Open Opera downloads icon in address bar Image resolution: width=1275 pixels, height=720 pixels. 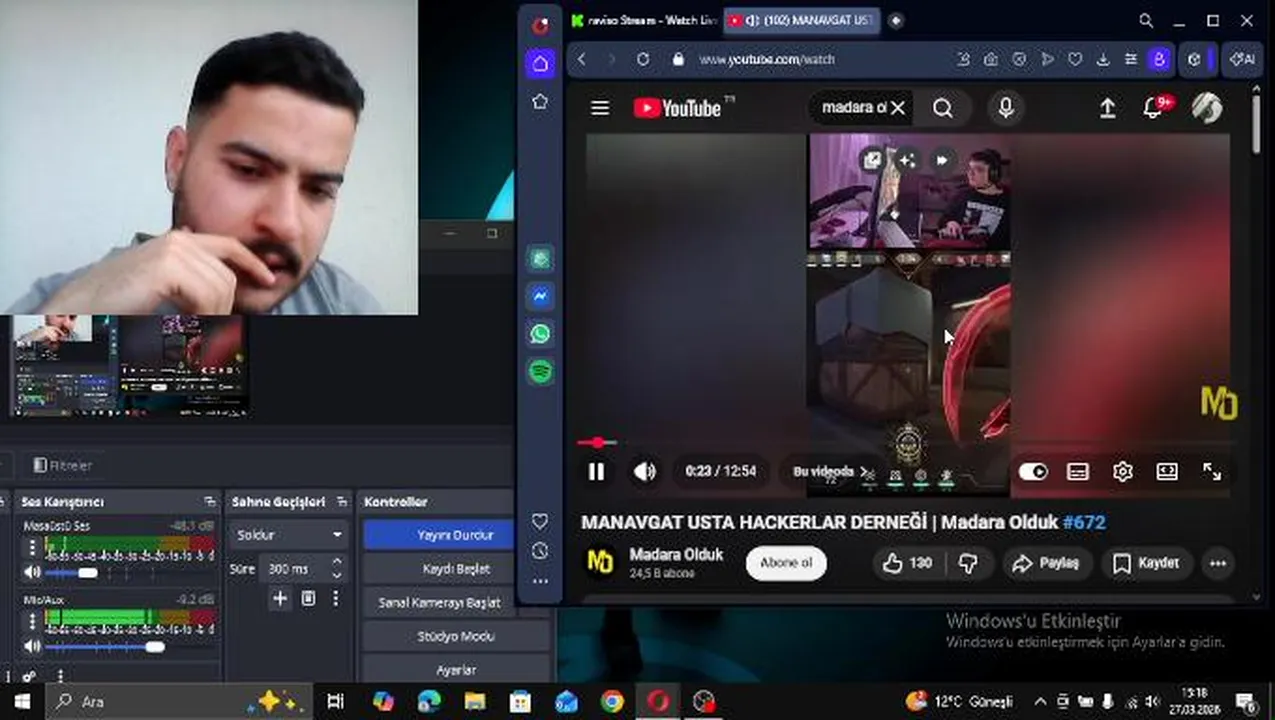(x=1103, y=59)
